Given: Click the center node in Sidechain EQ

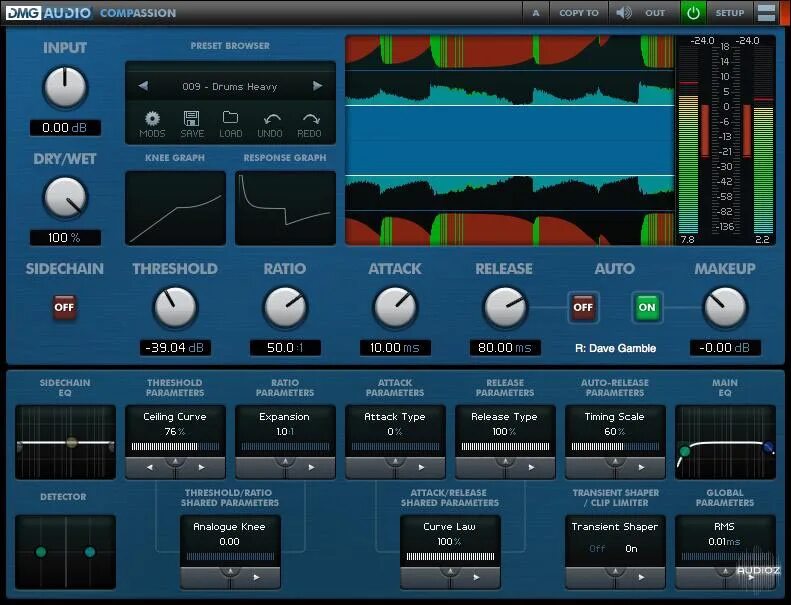Looking at the screenshot, I should (72, 443).
